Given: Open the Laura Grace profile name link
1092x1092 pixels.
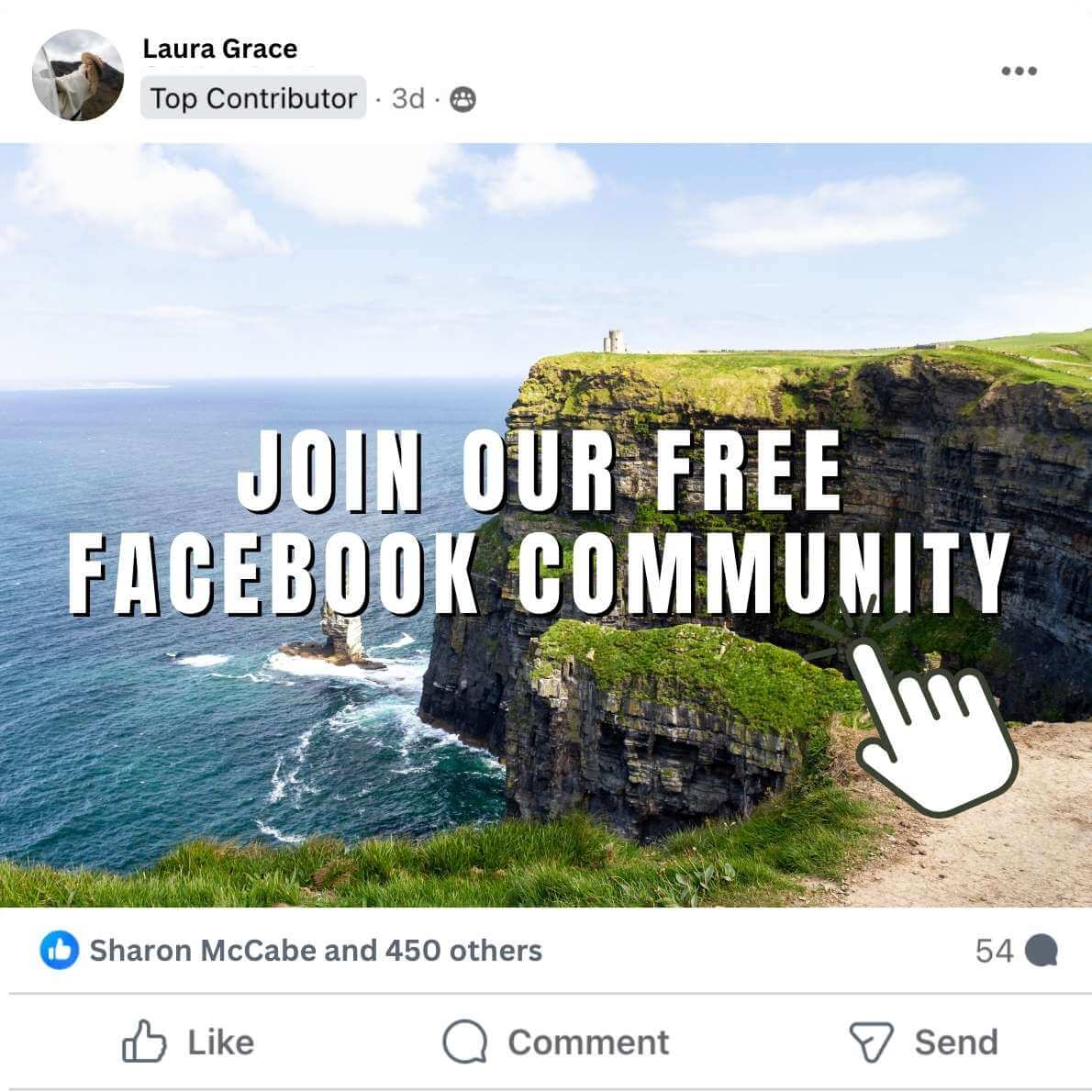Looking at the screenshot, I should tap(220, 49).
